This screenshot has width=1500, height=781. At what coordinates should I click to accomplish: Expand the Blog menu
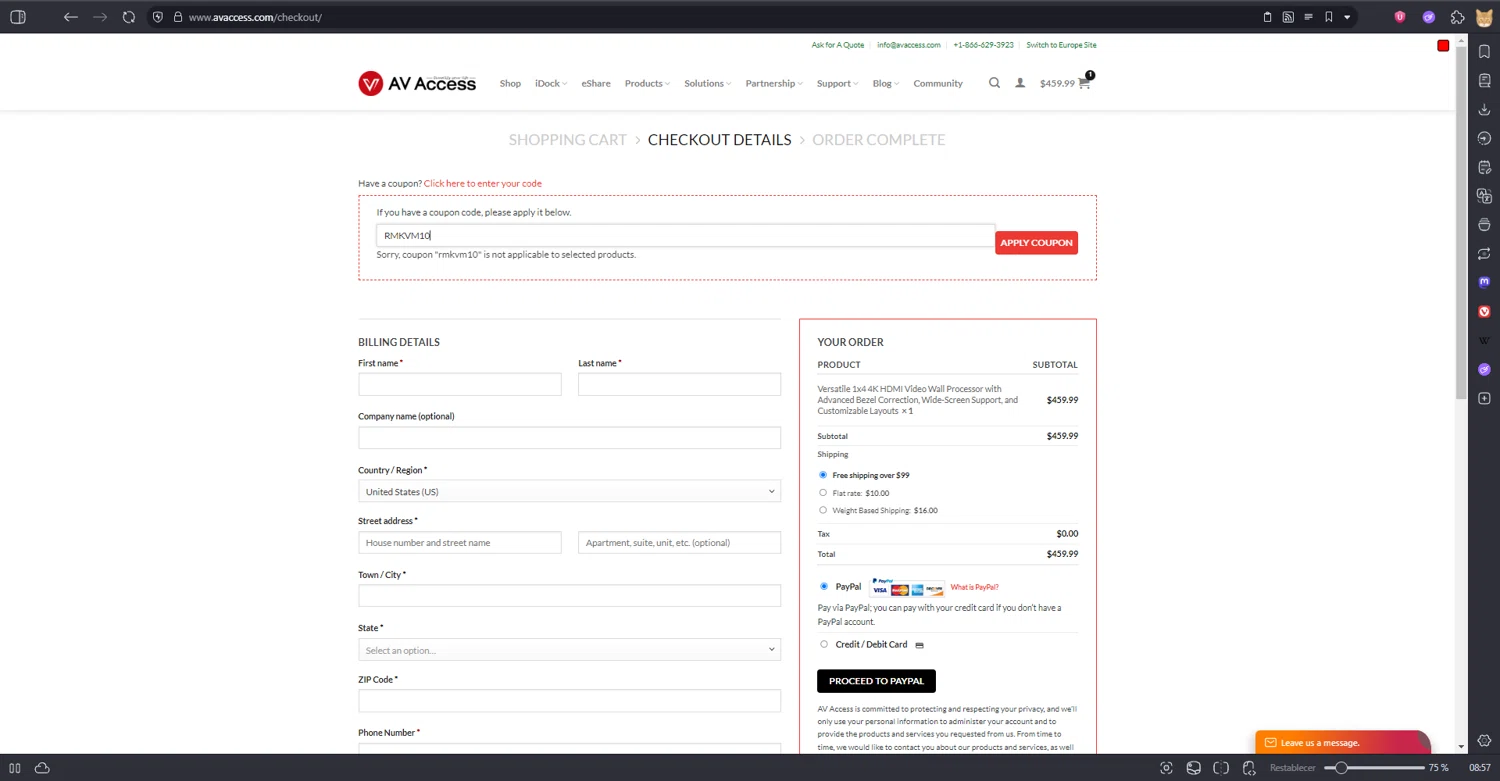[x=885, y=83]
